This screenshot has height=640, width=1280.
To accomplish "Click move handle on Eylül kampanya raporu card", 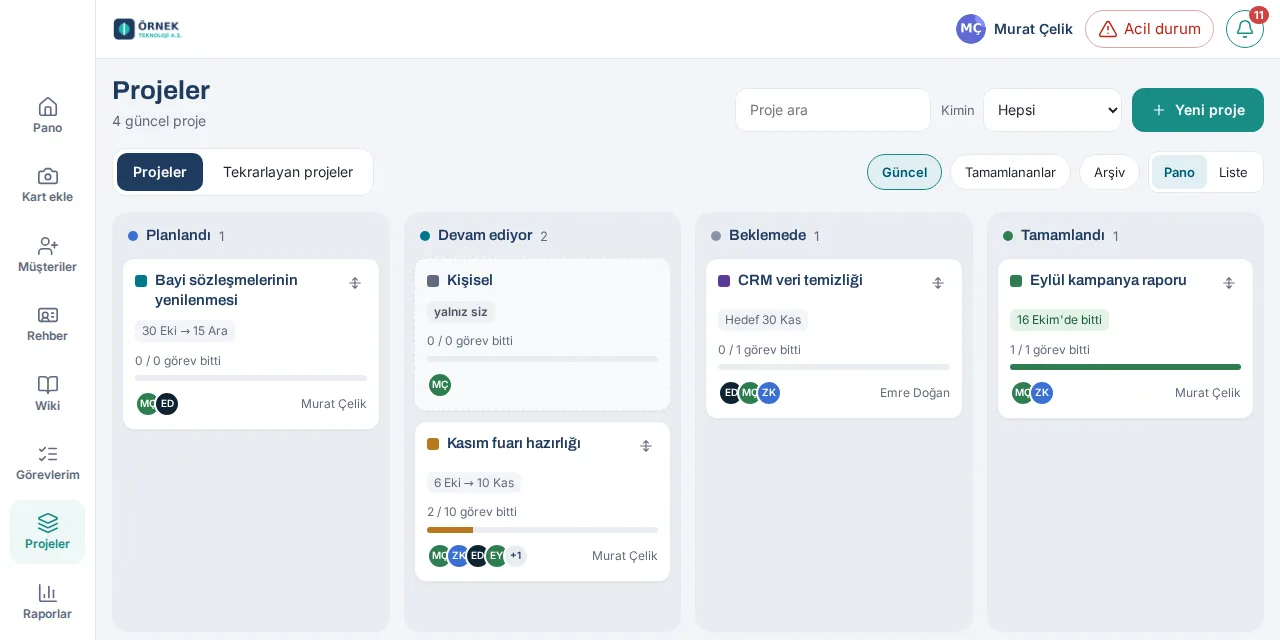I will pos(1229,283).
